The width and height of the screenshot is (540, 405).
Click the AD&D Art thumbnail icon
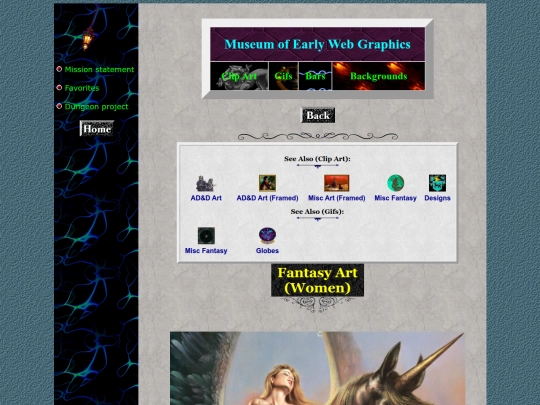(x=206, y=183)
